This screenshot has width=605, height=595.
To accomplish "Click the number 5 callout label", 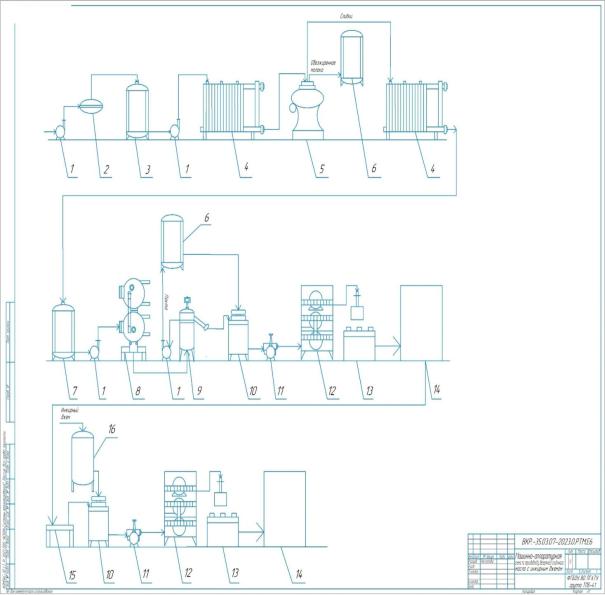I will point(322,169).
